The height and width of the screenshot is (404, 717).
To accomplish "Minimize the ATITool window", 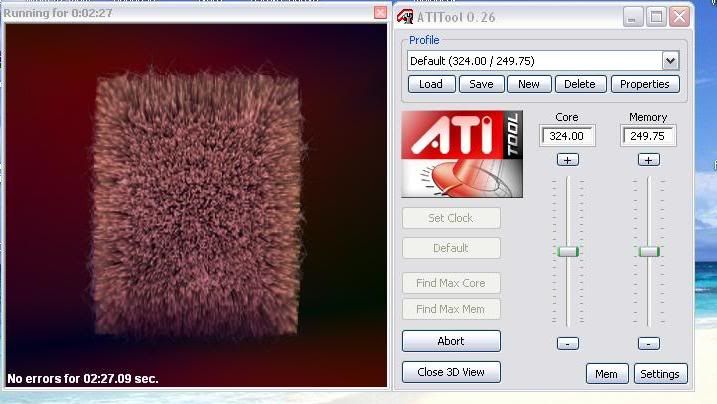I will [633, 17].
